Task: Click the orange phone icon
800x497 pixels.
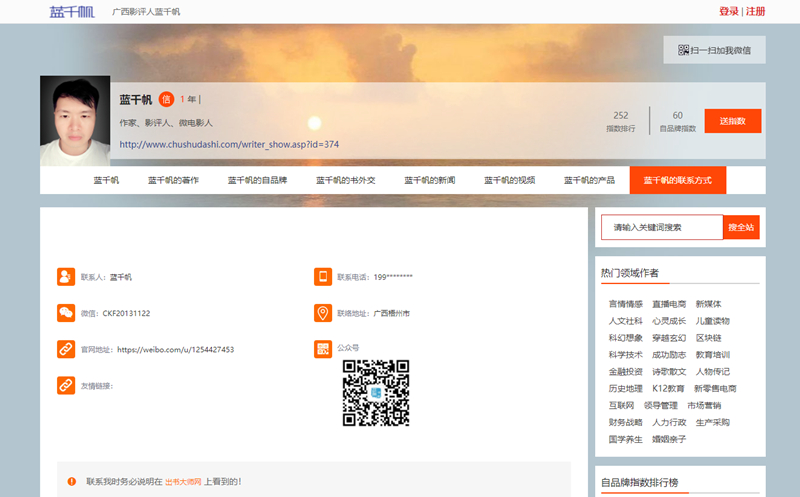Action: pos(322,277)
